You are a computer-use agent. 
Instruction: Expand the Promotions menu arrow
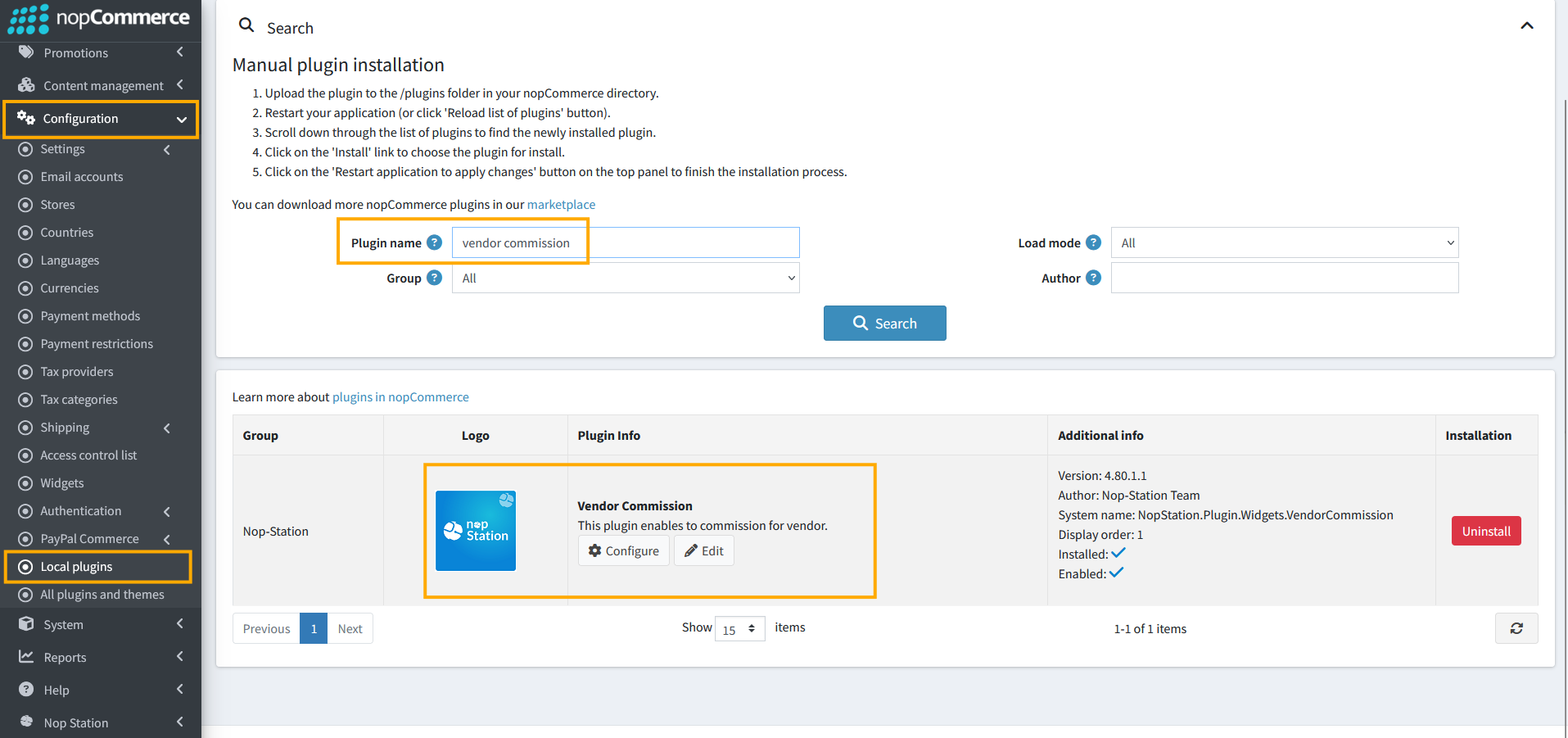point(180,52)
